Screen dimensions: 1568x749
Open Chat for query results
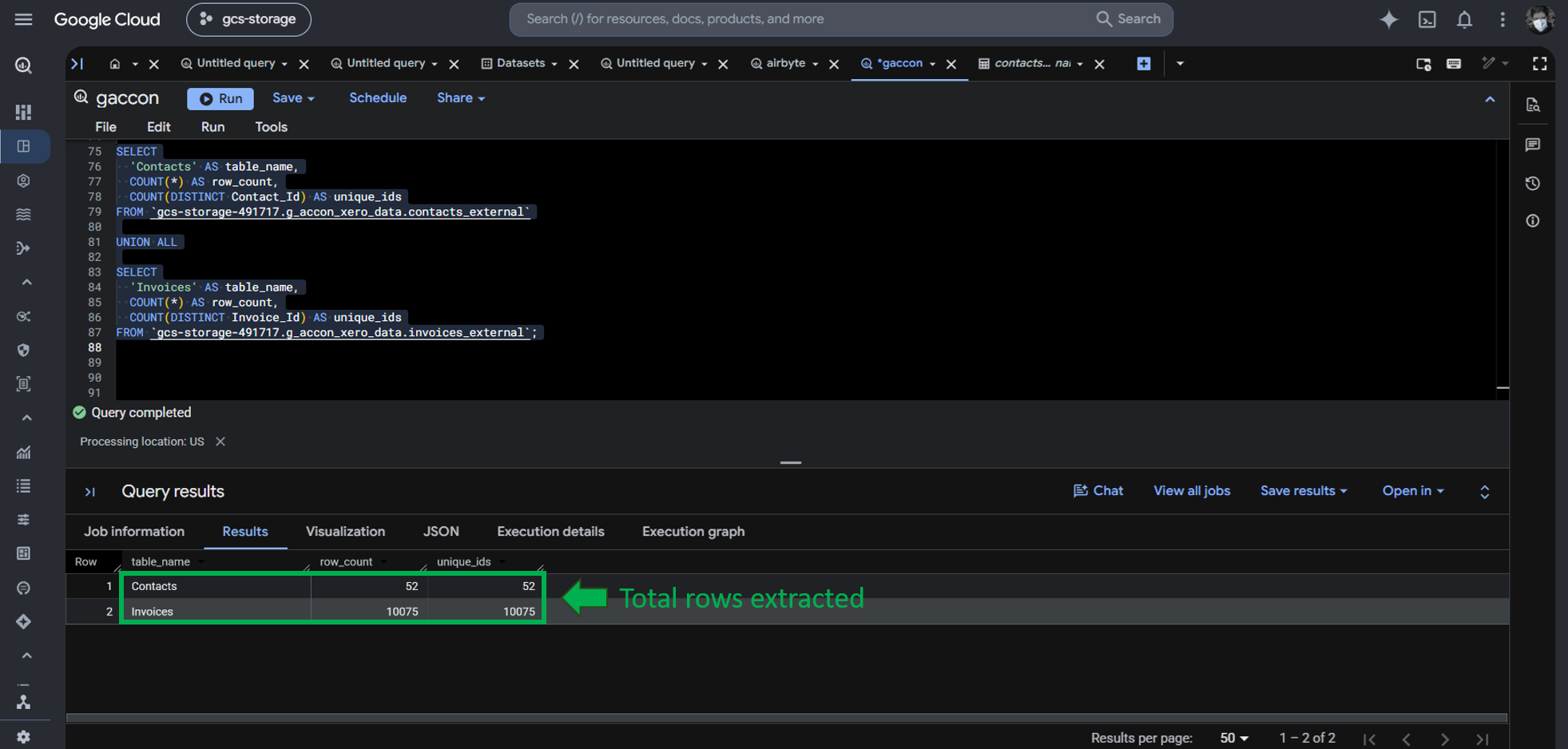1098,491
